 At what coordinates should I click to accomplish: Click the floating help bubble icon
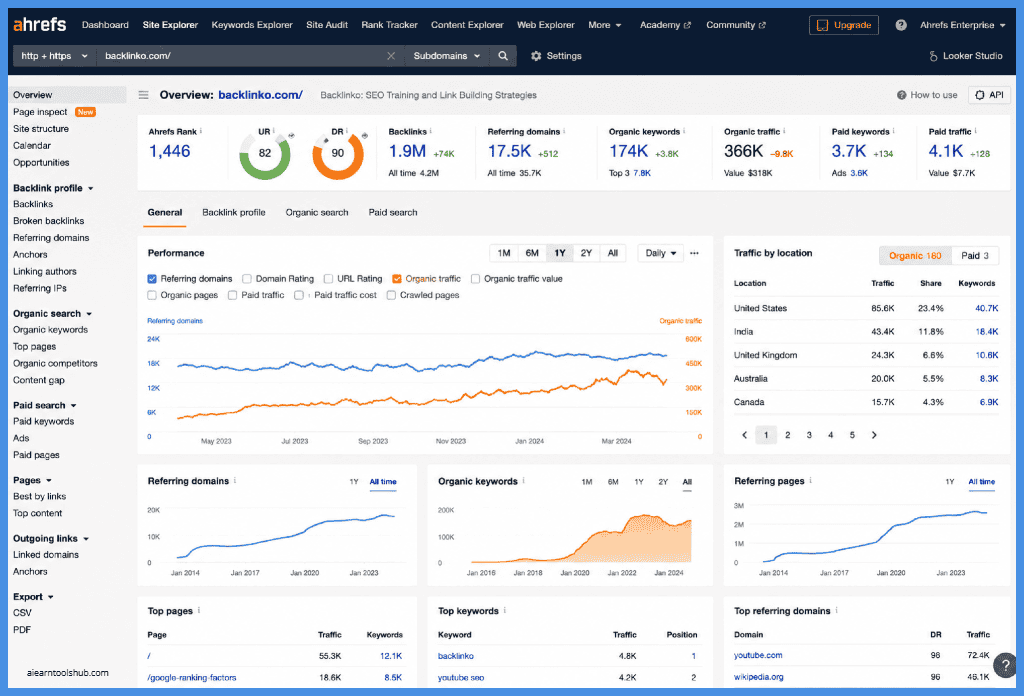pos(1006,665)
